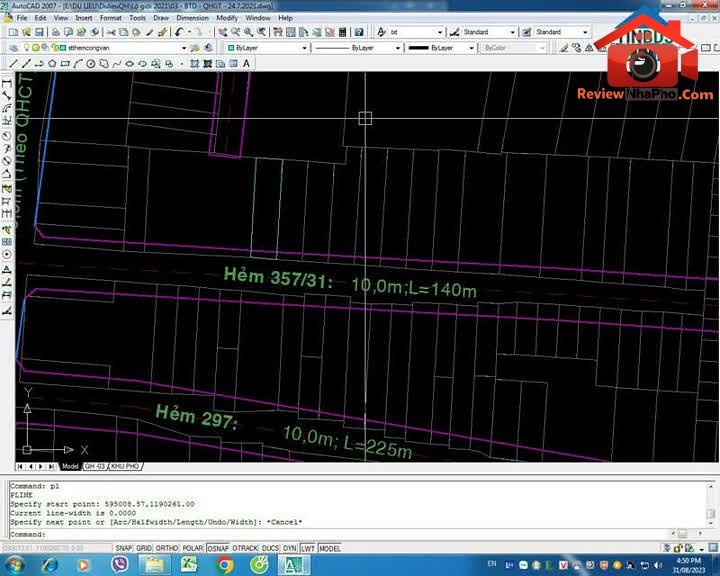
Task: Toggle GRID display in status bar
Action: point(144,548)
